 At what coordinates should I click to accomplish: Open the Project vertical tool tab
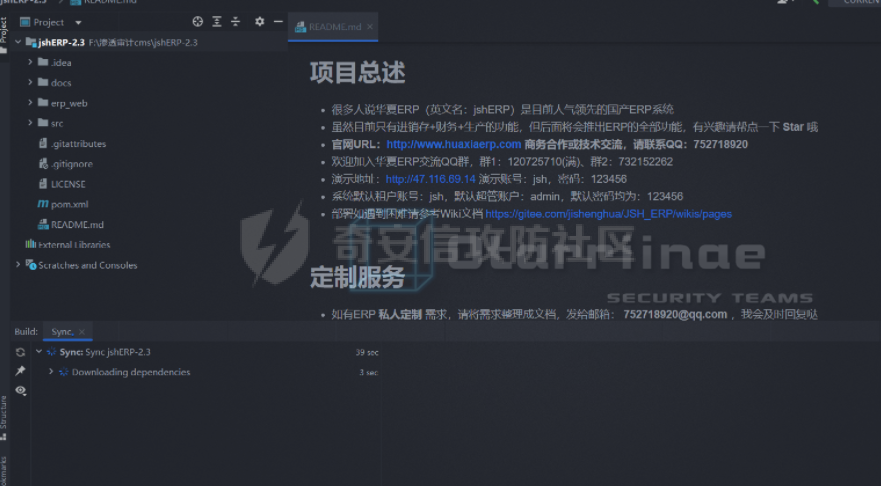pyautogui.click(x=3, y=35)
